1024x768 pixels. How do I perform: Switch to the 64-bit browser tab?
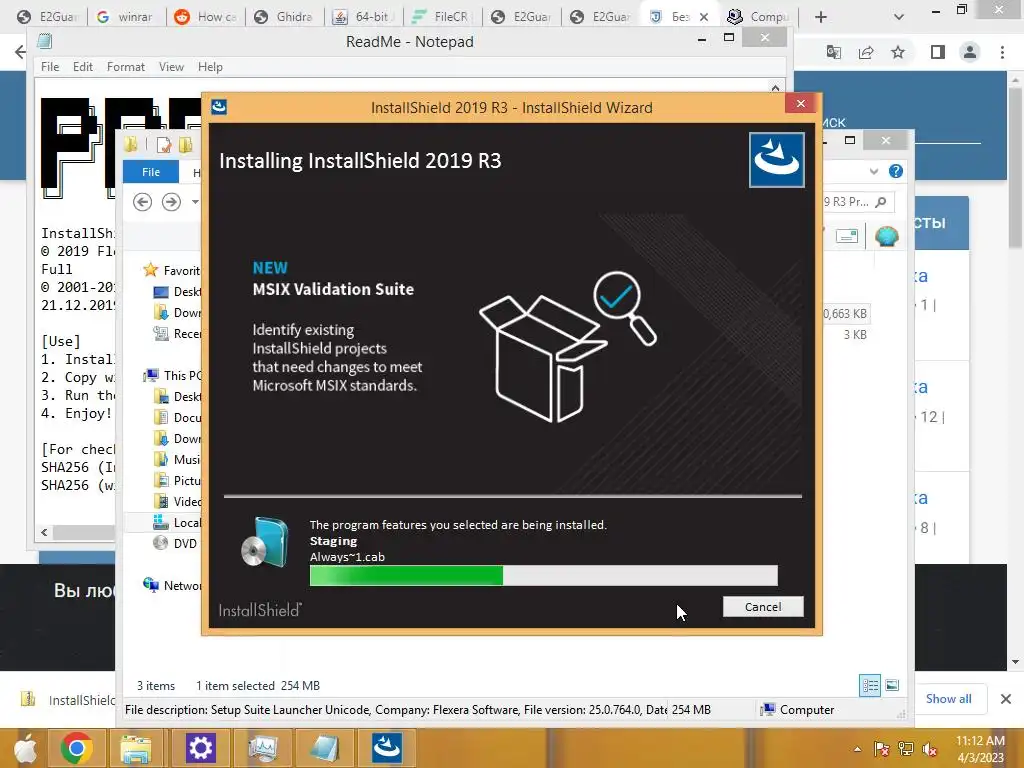pos(362,17)
